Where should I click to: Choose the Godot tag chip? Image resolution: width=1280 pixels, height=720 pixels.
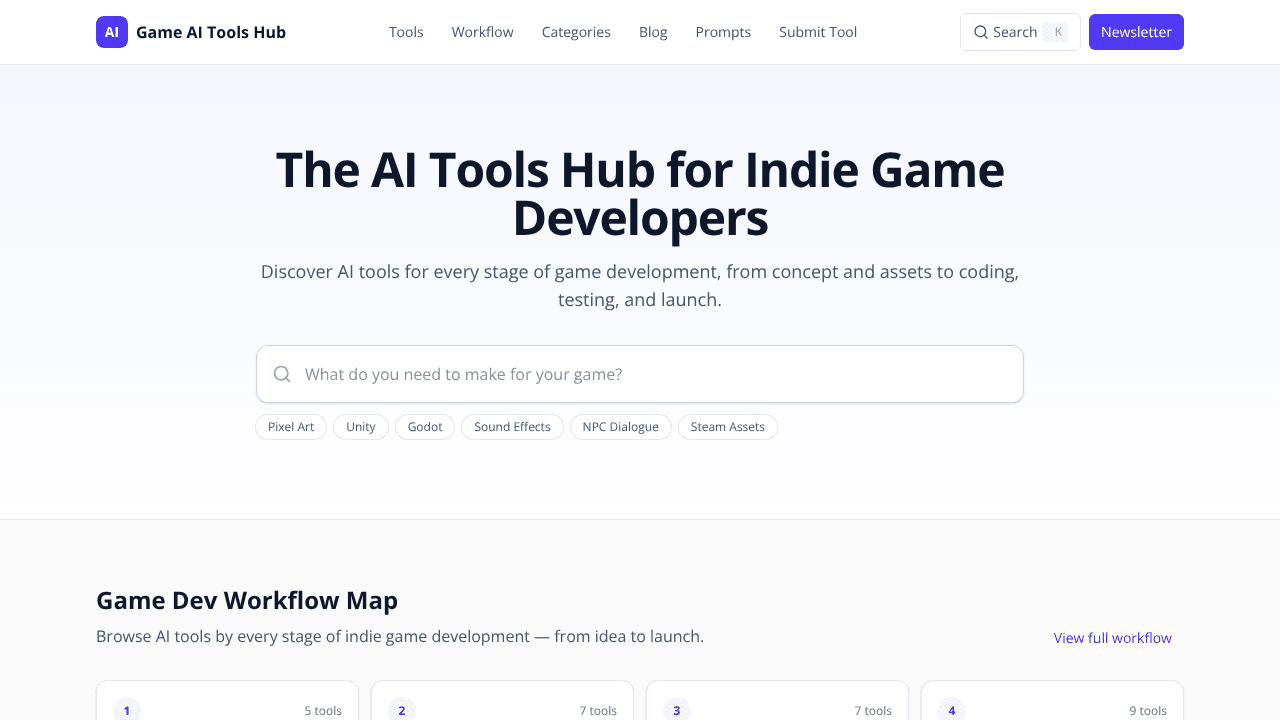coord(425,427)
